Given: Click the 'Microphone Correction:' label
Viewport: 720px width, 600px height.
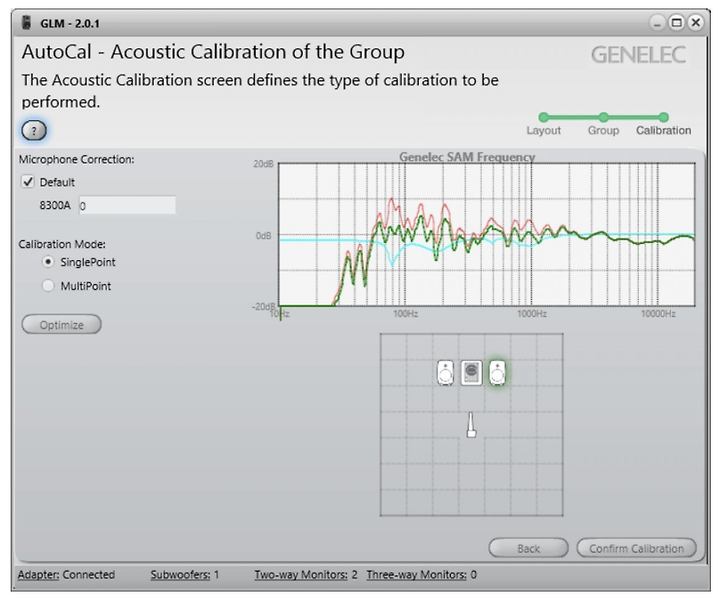Looking at the screenshot, I should 76,160.
